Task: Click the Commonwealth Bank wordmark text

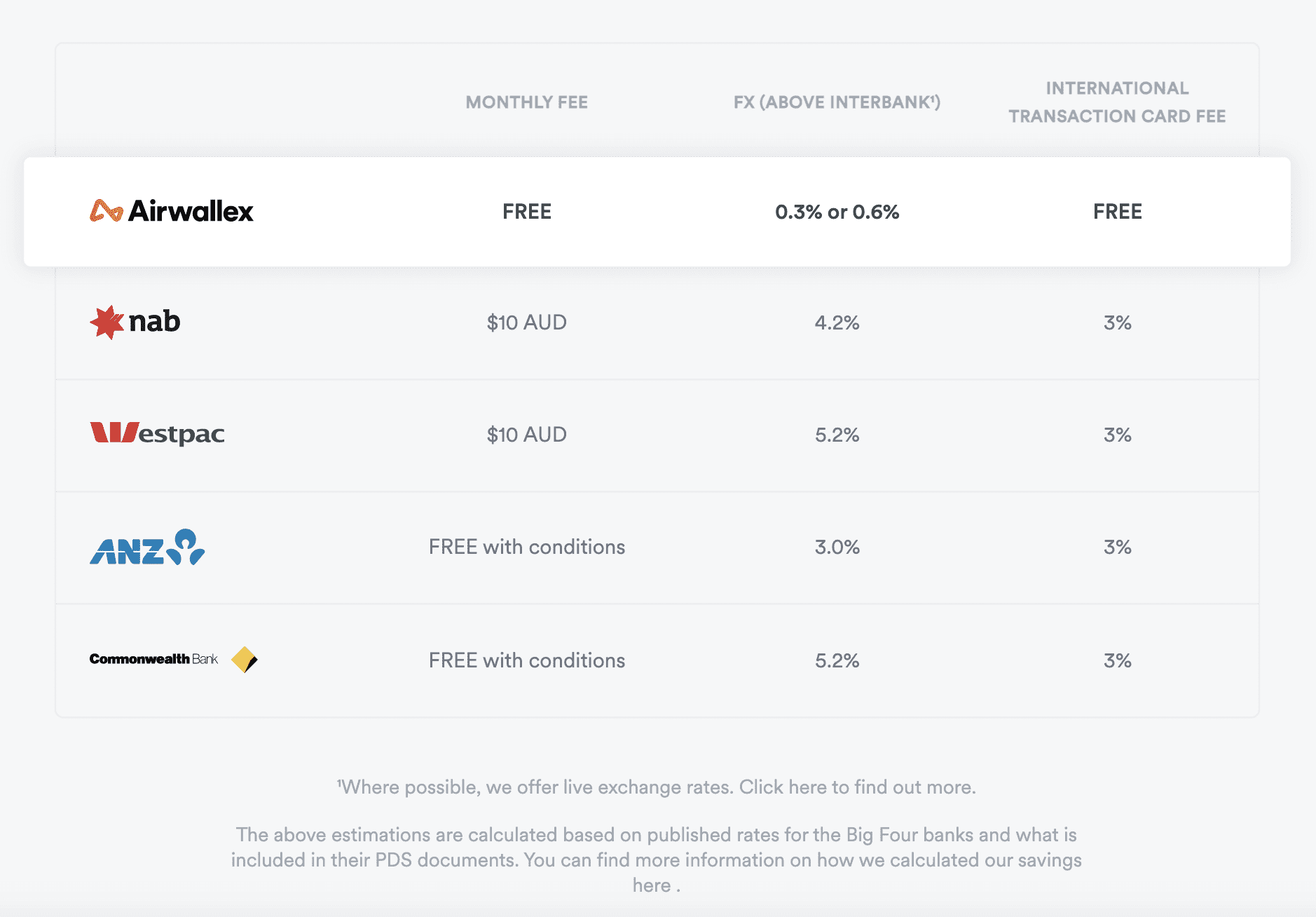Action: (x=153, y=659)
